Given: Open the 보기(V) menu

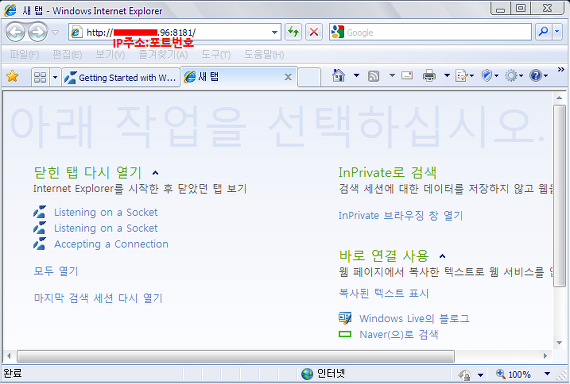Looking at the screenshot, I should [110, 55].
